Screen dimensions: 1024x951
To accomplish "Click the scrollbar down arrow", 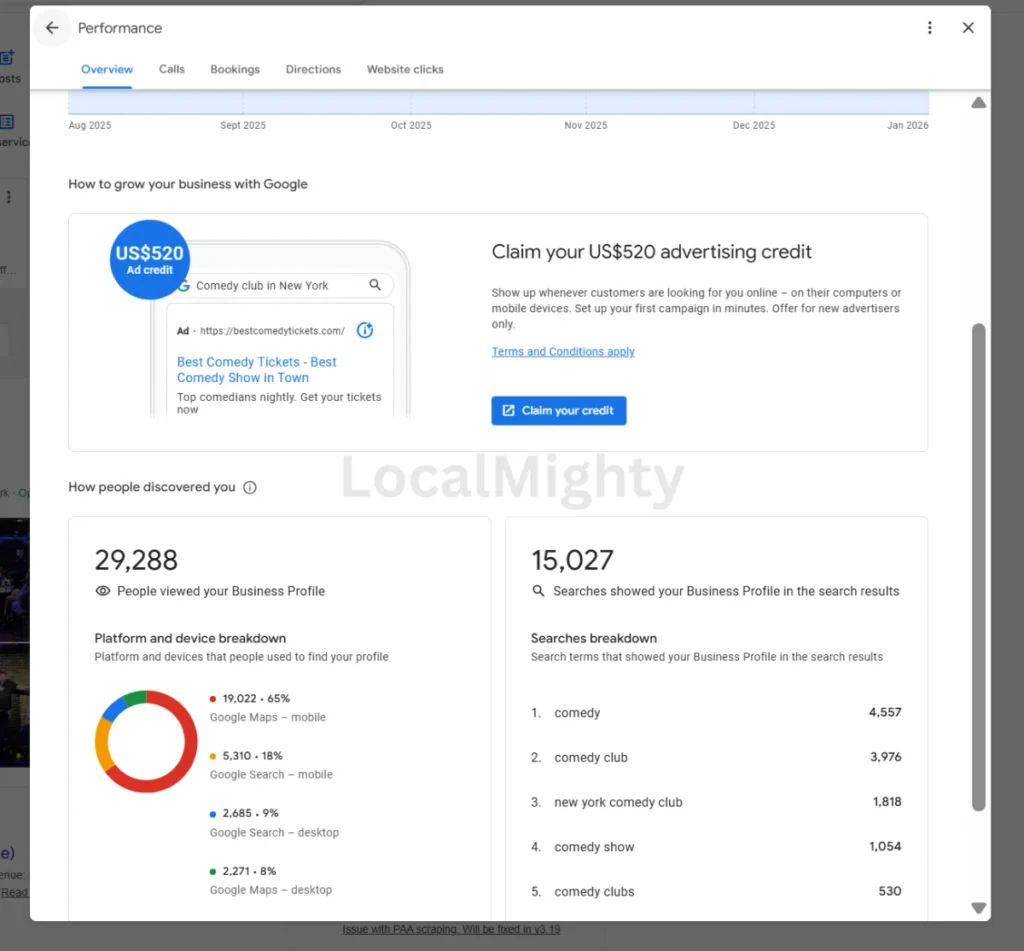I will tap(978, 907).
